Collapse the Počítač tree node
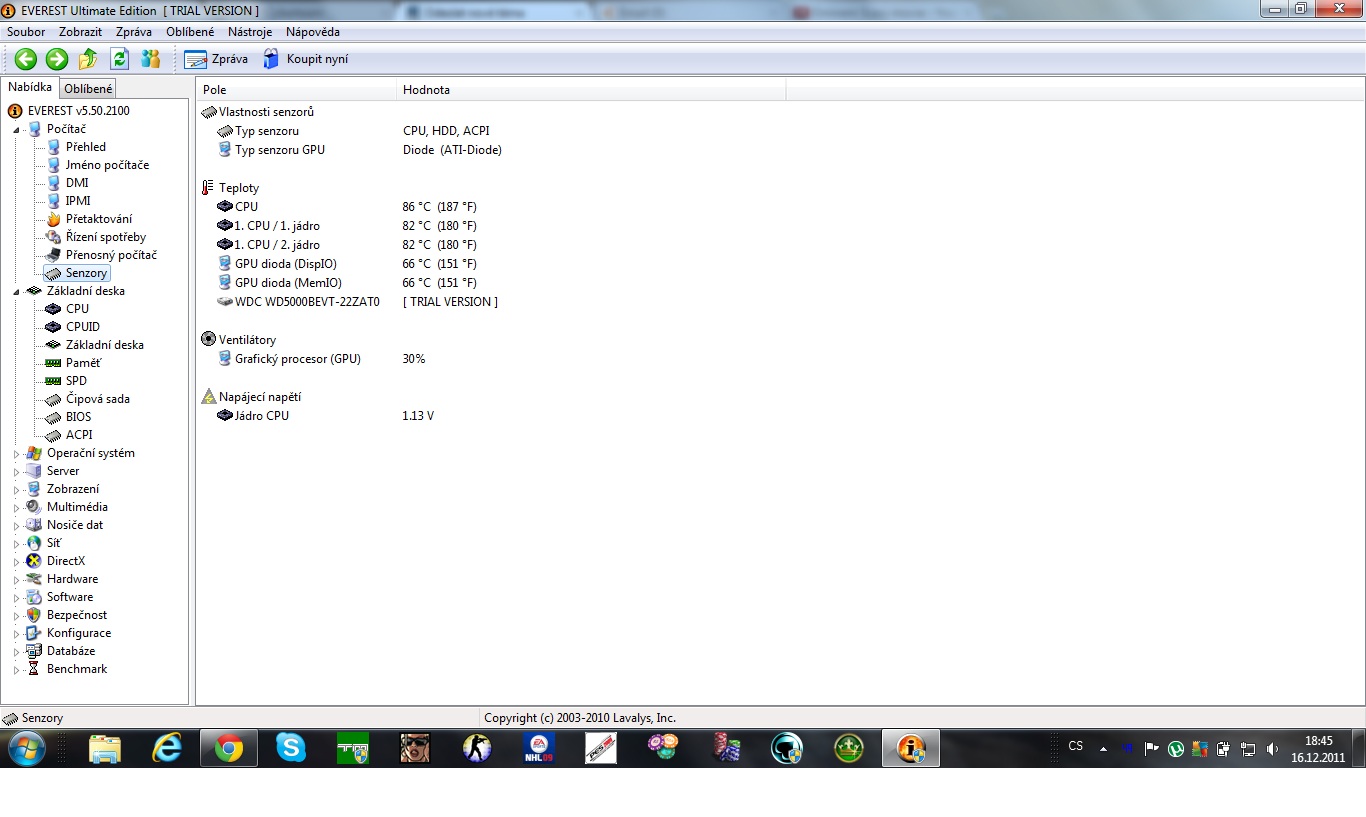 [x=16, y=129]
